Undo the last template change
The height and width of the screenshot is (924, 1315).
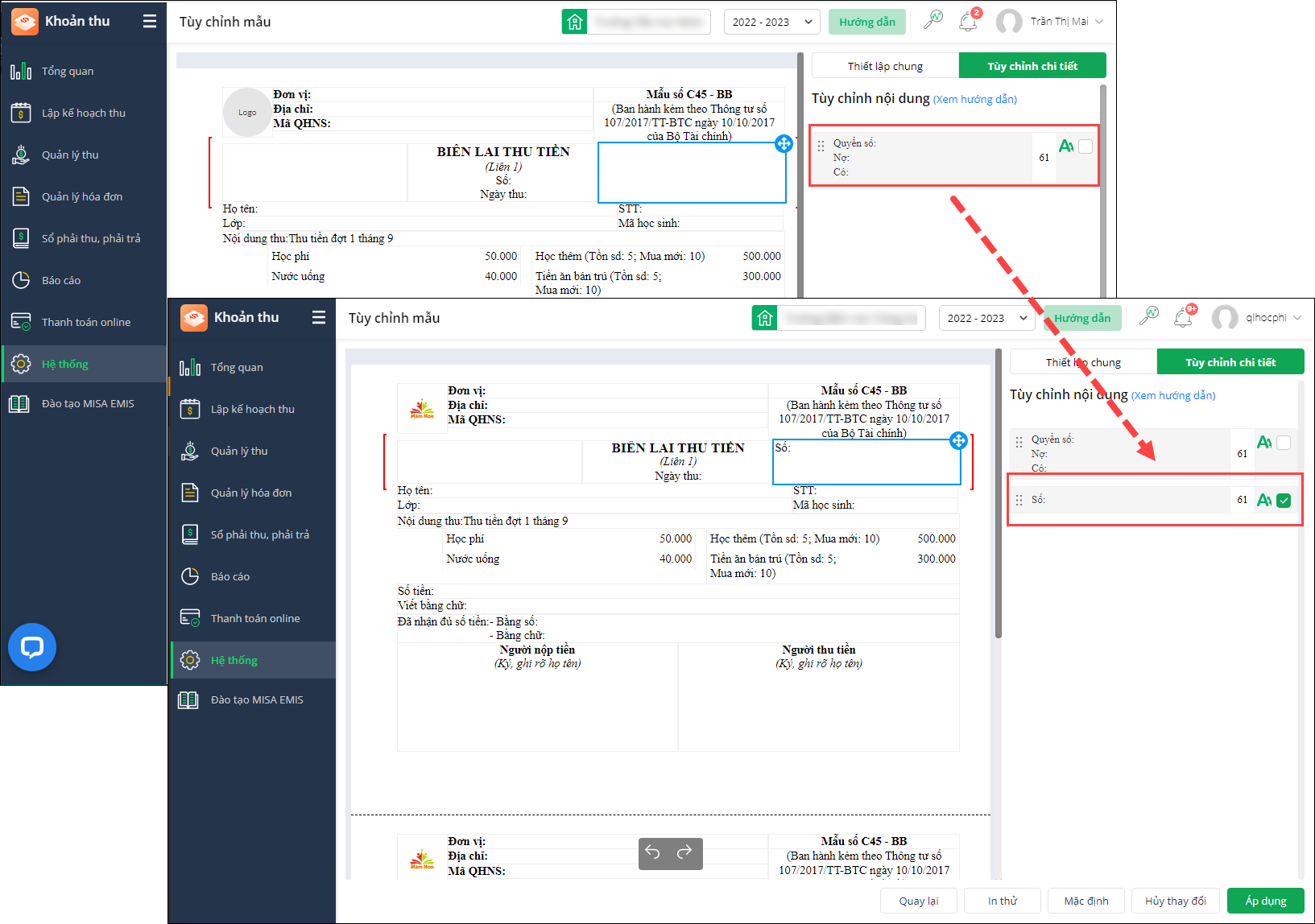click(653, 852)
